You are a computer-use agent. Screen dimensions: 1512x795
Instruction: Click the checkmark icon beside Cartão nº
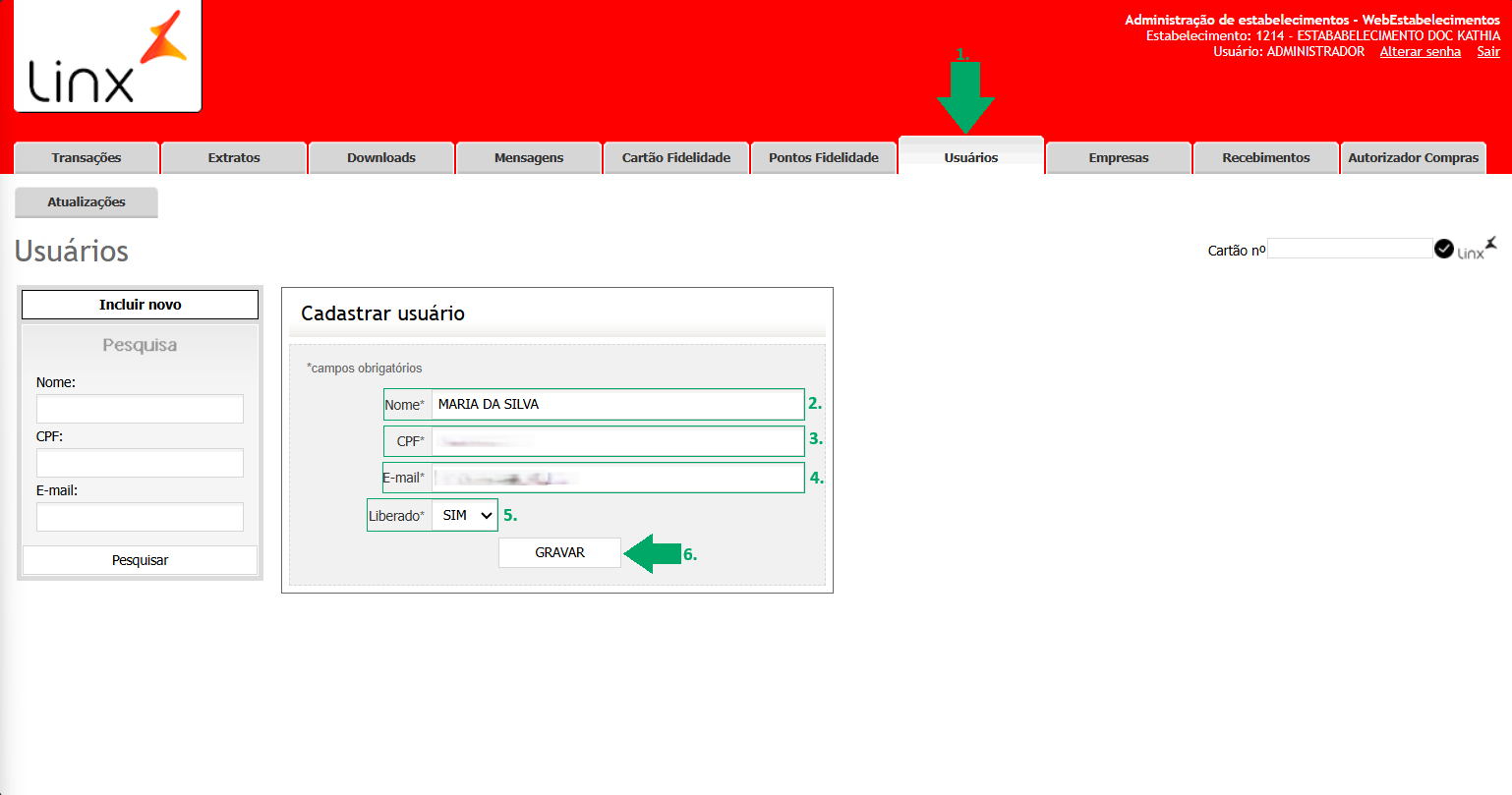pos(1443,249)
